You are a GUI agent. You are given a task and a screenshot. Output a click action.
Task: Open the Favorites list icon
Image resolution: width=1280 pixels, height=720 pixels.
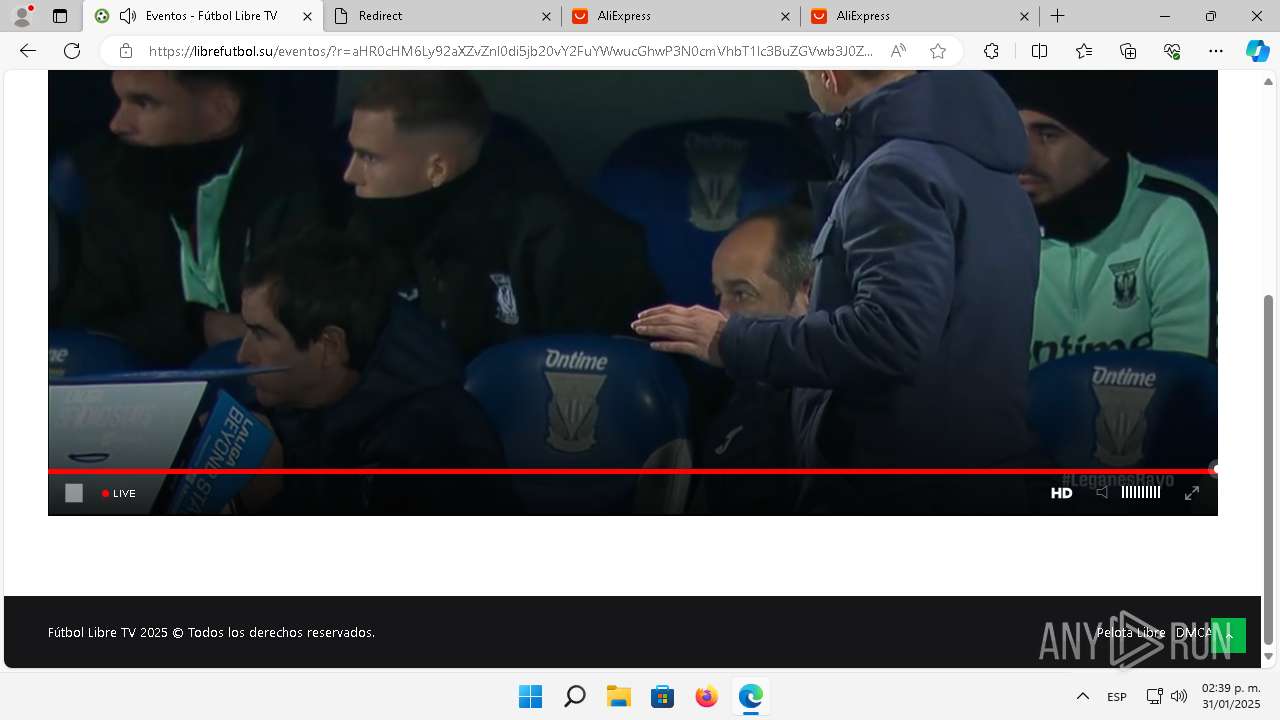[x=1084, y=51]
